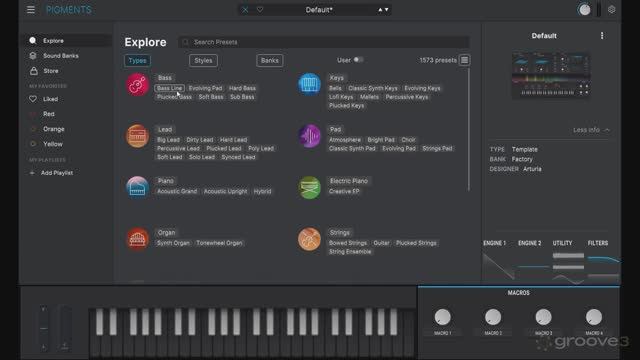Viewport: 640px width, 360px height.
Task: Select the Piano category icon
Action: [x=137, y=187]
